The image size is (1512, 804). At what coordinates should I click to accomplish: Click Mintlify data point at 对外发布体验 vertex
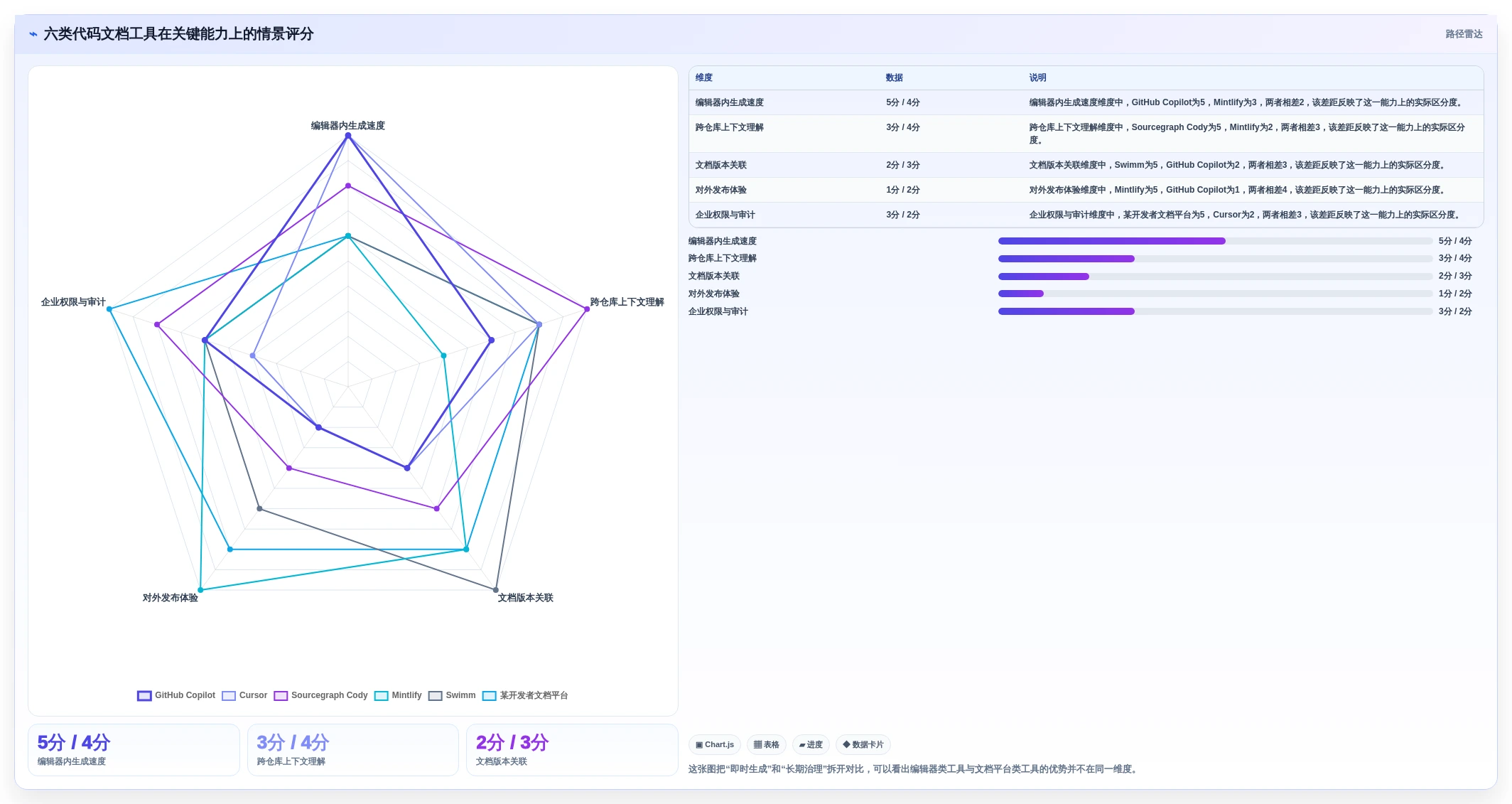(200, 590)
